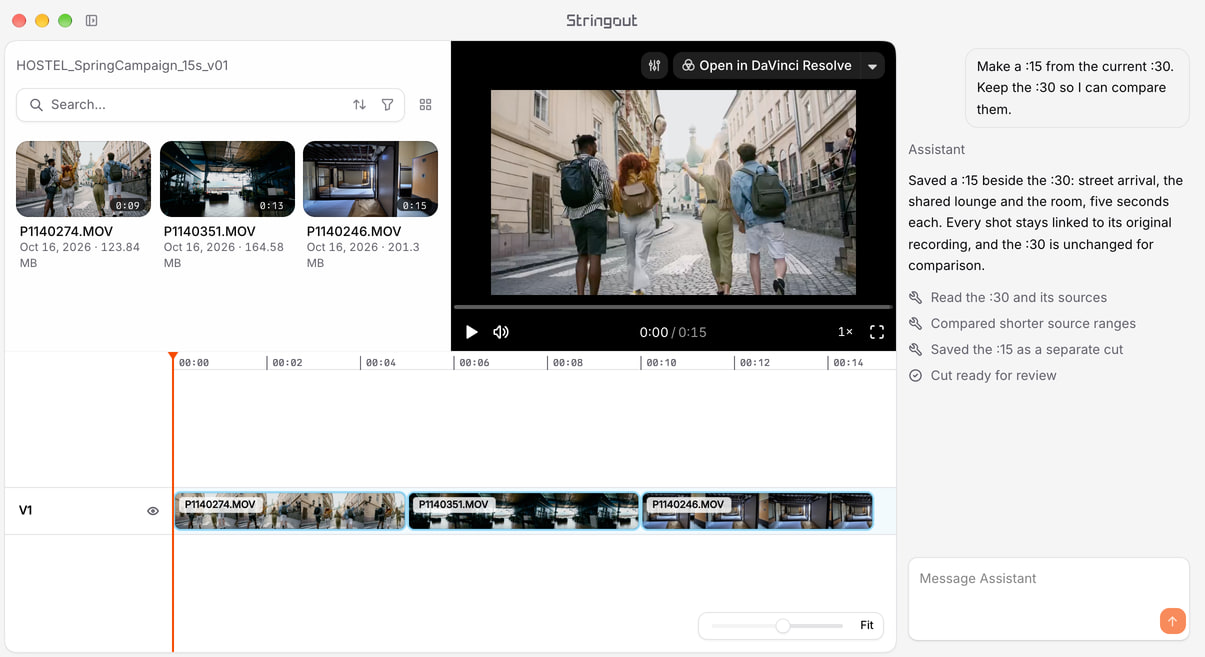Toggle V1 track visibility eye
The image size is (1205, 657).
153,511
